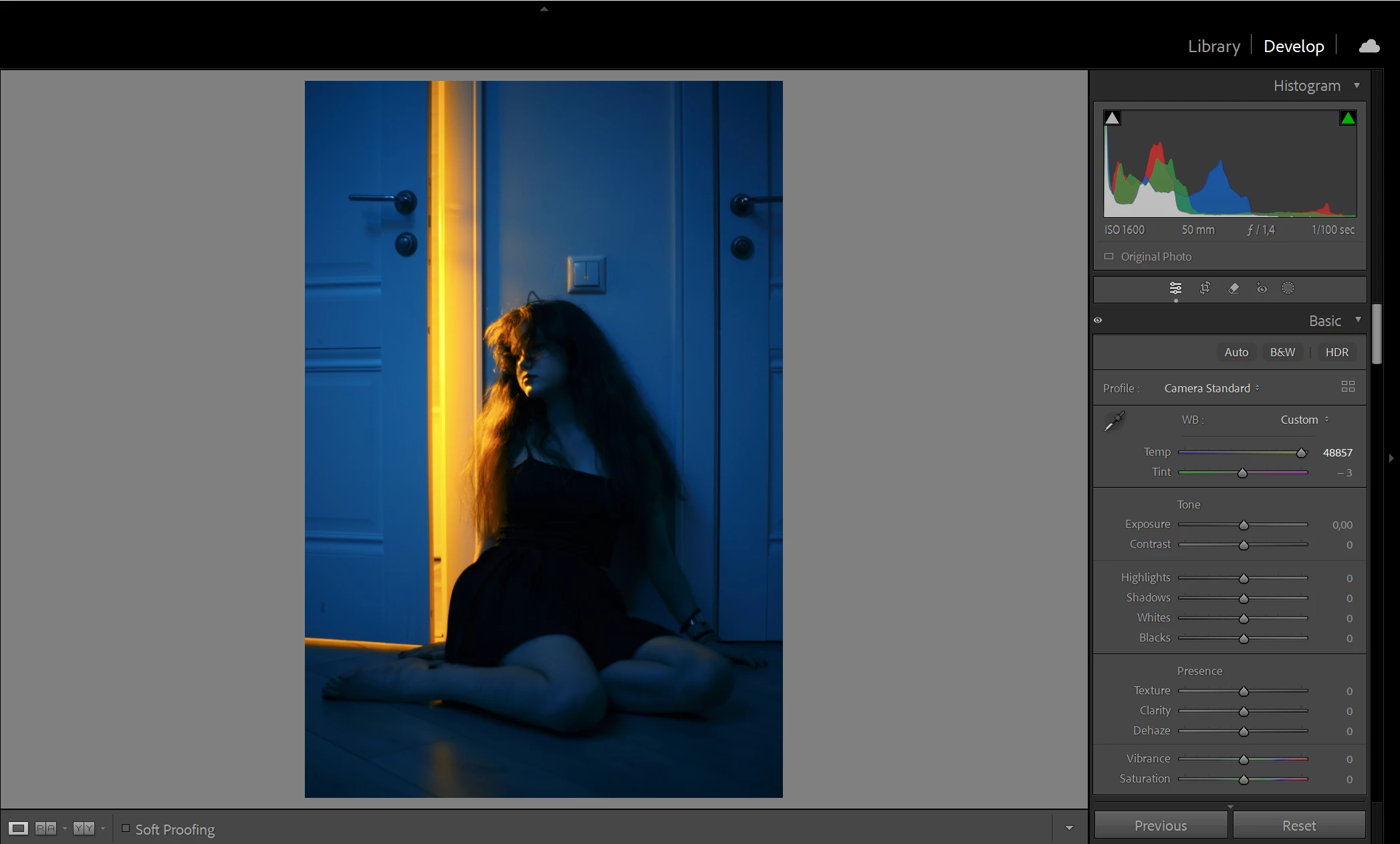Open the Camera Standard profile dropdown
This screenshot has width=1400, height=844.
click(x=1211, y=388)
